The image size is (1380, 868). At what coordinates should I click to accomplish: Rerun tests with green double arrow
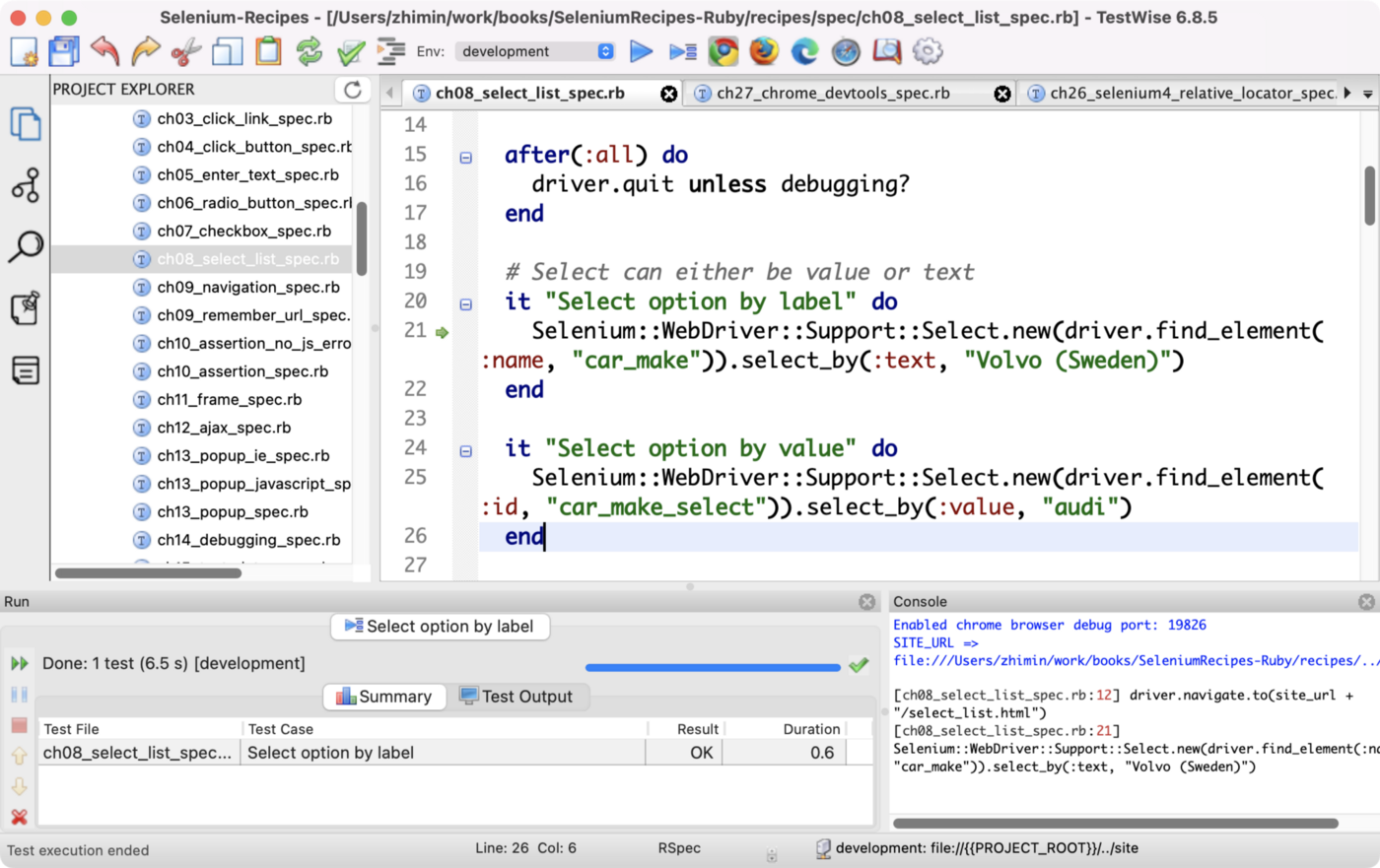point(19,664)
